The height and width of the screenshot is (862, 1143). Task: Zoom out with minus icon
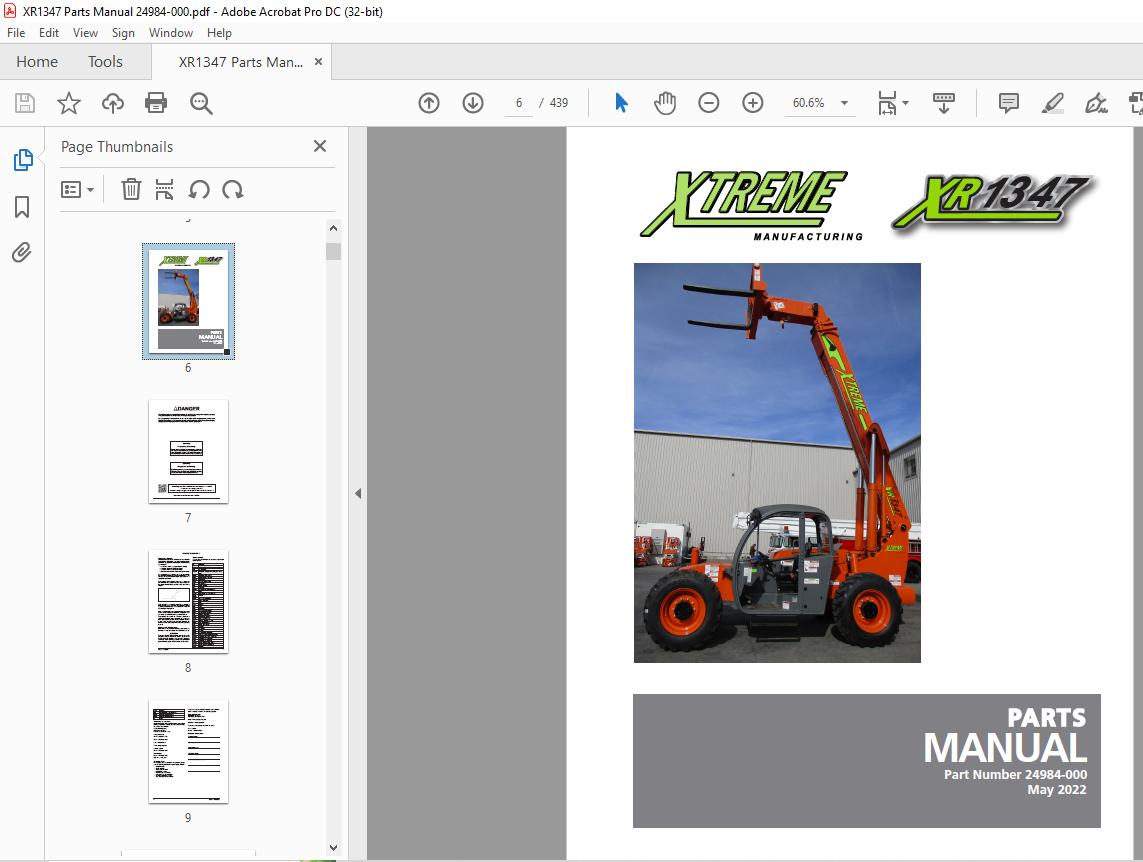pos(709,103)
